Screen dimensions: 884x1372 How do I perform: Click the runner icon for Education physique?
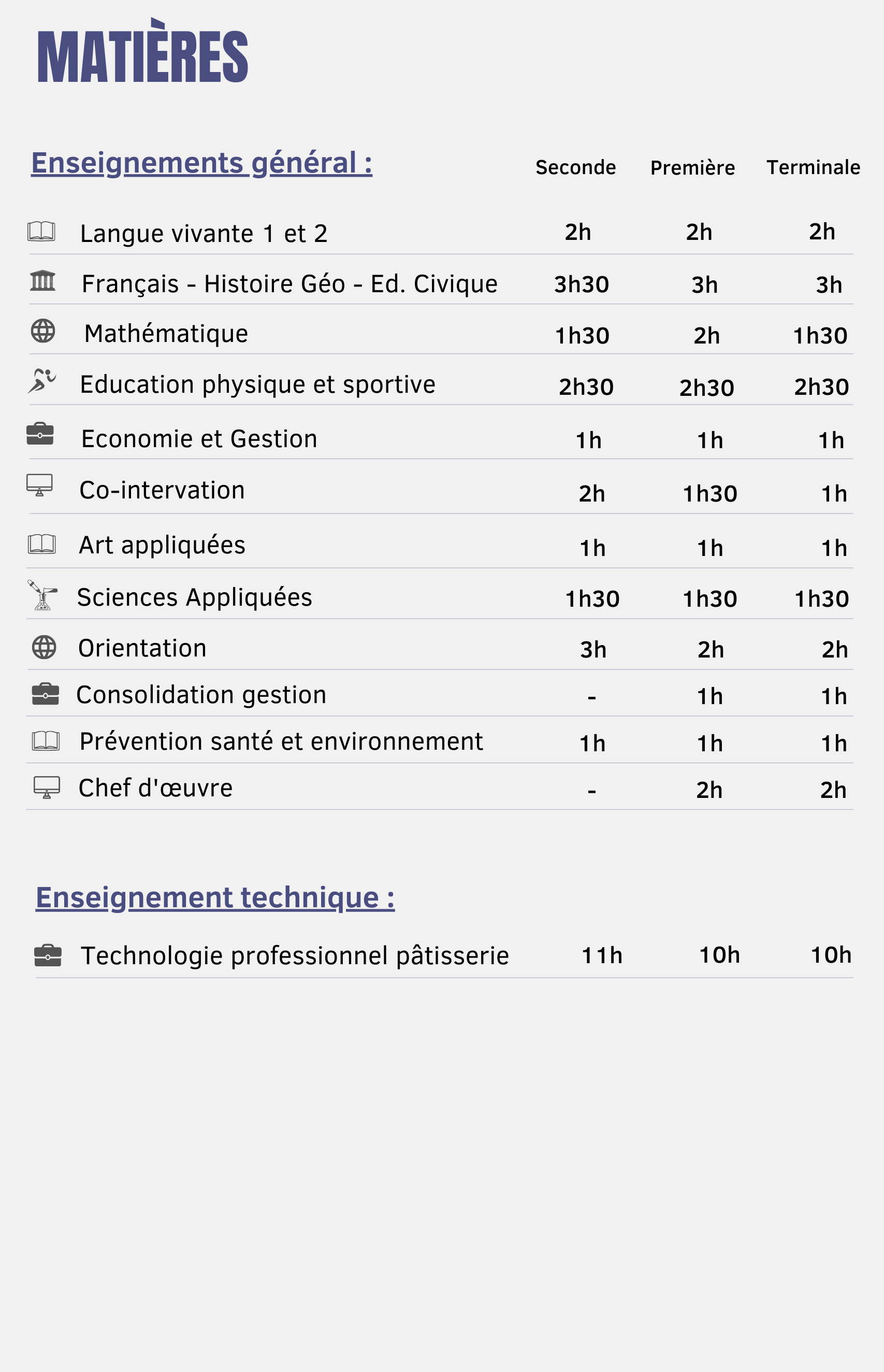(x=42, y=381)
